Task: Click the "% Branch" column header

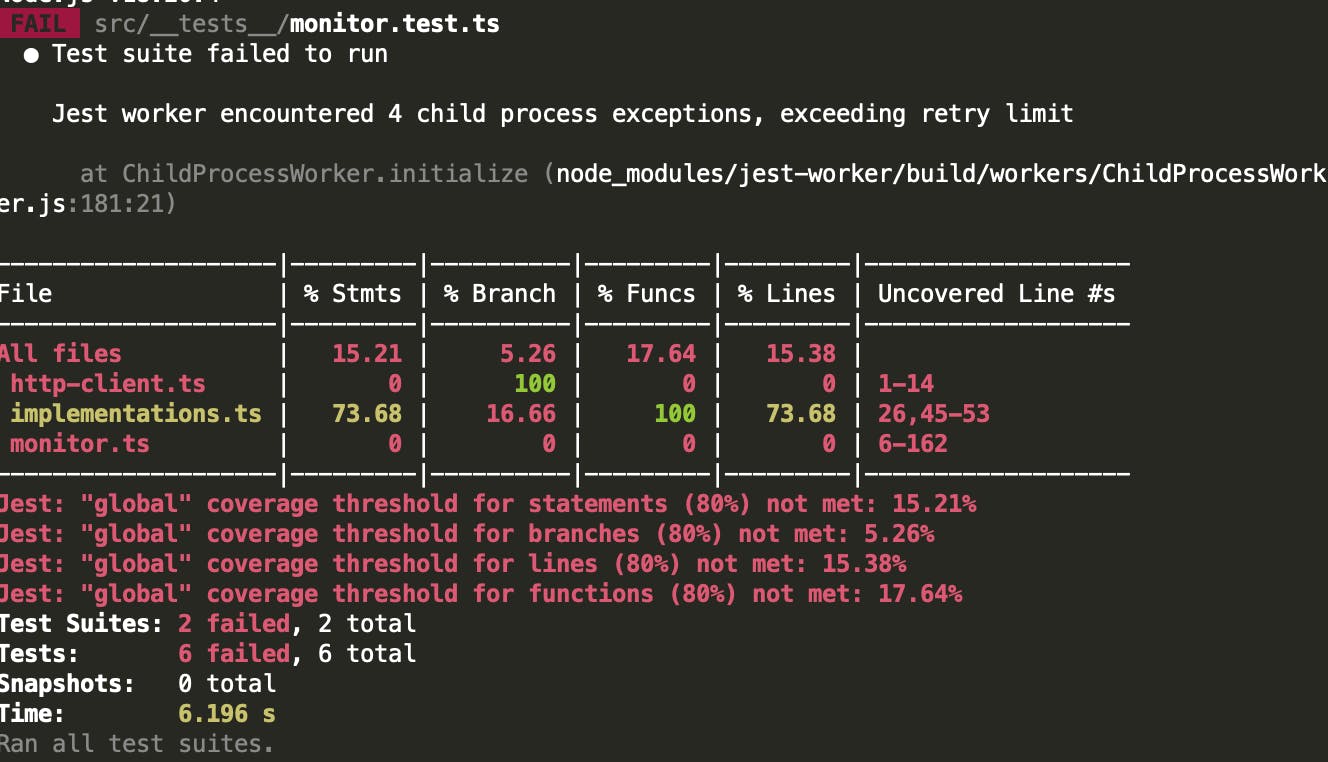Action: pyautogui.click(x=499, y=294)
